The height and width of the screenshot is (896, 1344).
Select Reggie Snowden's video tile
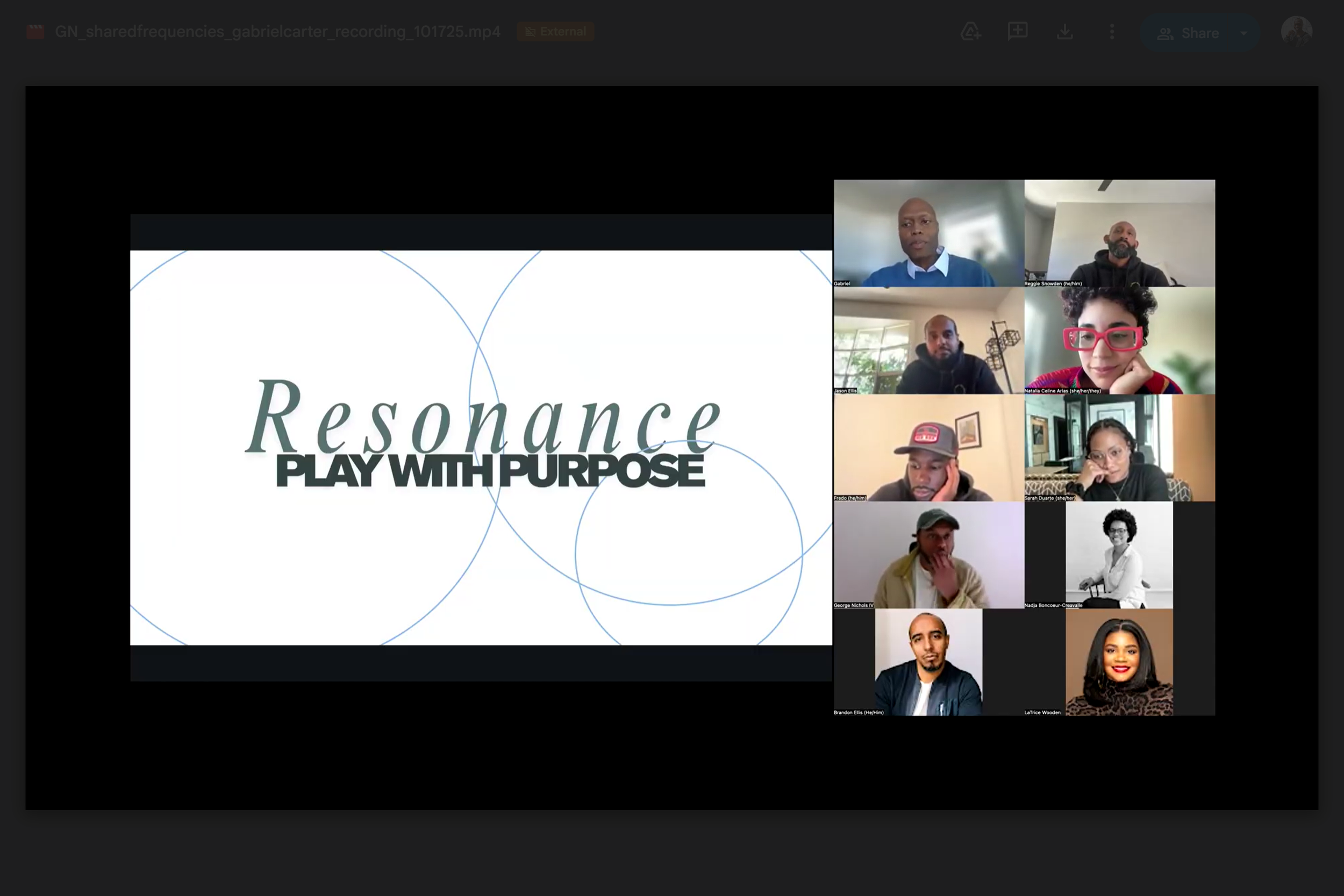1119,233
